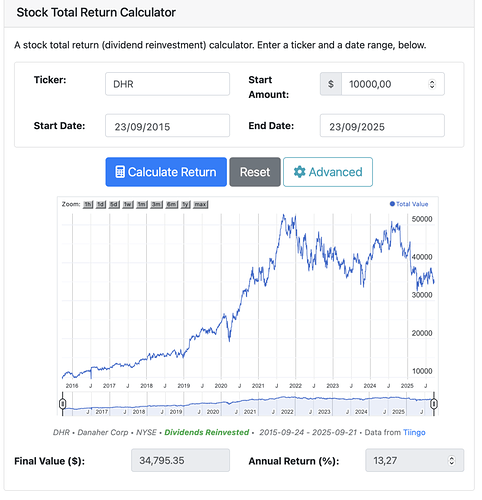482x500 pixels.
Task: Set chart zoom to 1d
Action: click(101, 204)
